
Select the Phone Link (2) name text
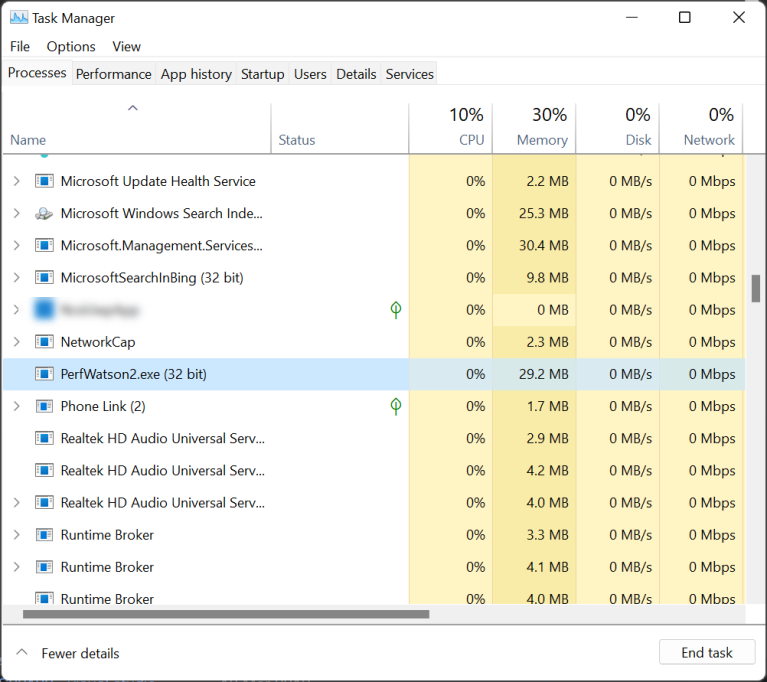click(x=103, y=407)
